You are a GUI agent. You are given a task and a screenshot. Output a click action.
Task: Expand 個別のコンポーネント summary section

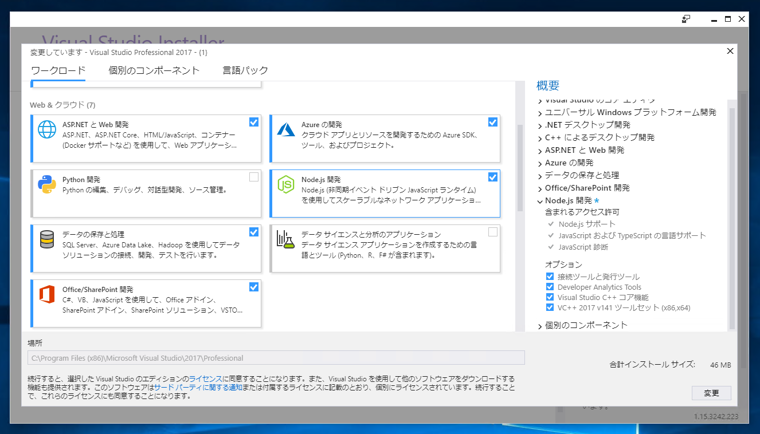point(540,326)
